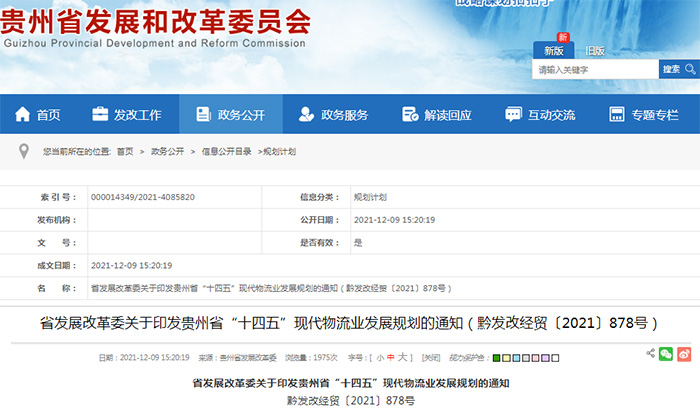This screenshot has height=411, width=700.
Task: Share article via Weibo icon
Action: coord(684,354)
